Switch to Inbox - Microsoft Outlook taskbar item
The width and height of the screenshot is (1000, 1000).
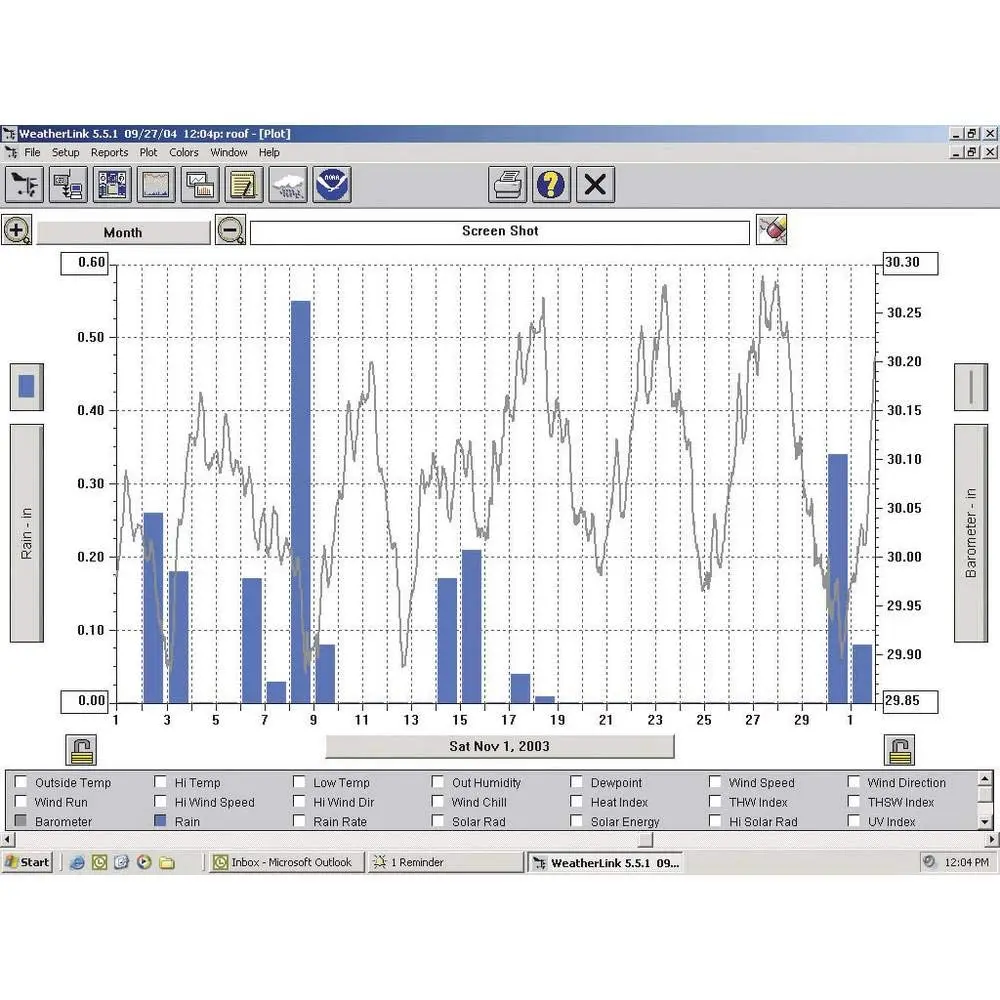click(x=285, y=862)
